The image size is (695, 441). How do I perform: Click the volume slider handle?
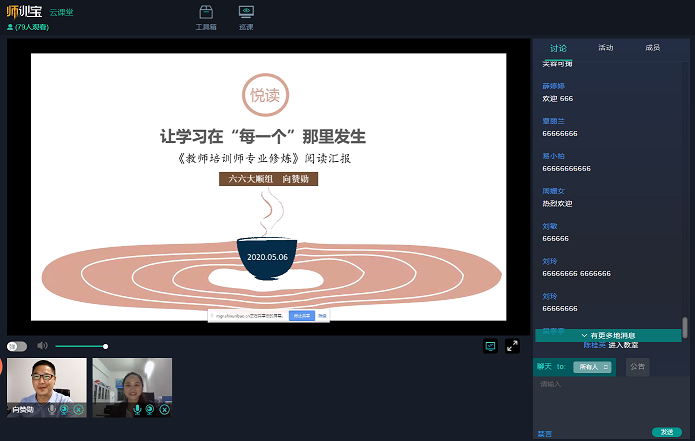105,346
